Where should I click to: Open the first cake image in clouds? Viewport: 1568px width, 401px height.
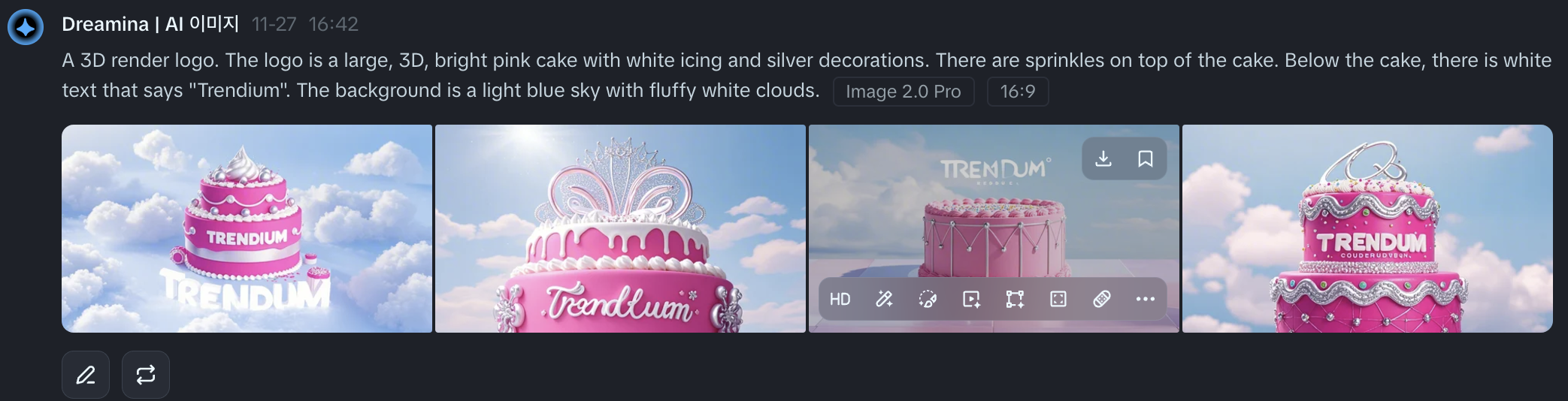[247, 228]
